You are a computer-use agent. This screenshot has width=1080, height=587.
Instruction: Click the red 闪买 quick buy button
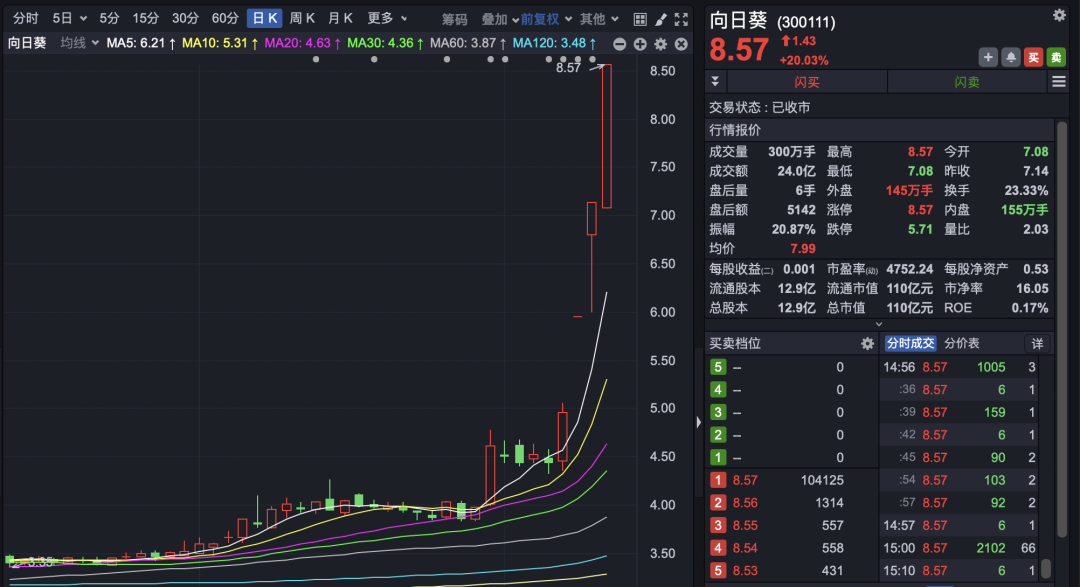pyautogui.click(x=806, y=82)
